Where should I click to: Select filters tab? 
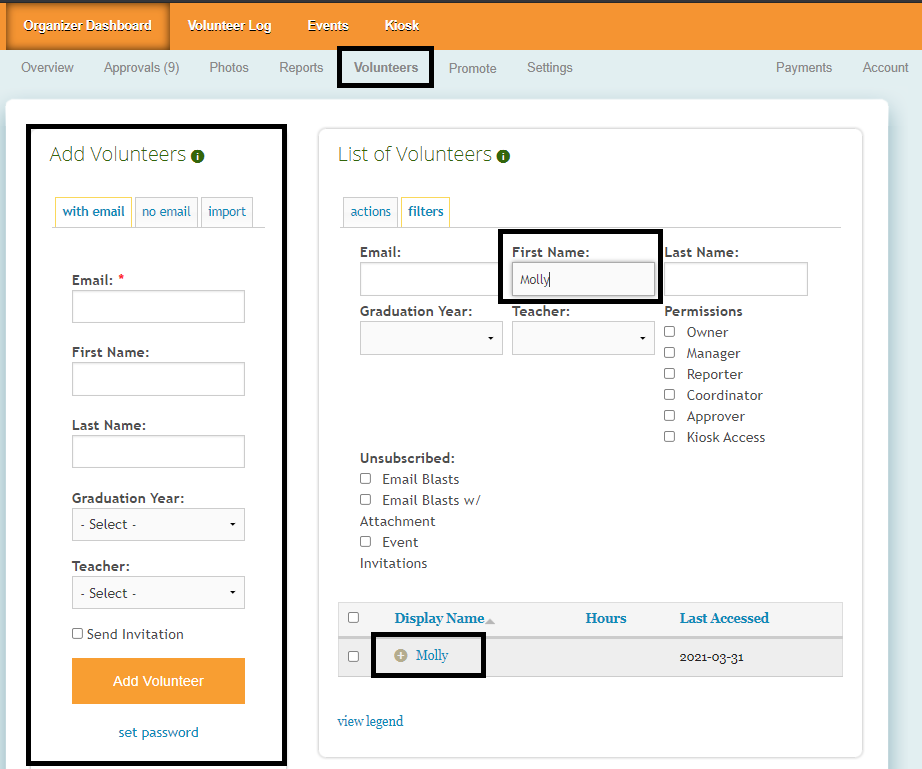(426, 212)
